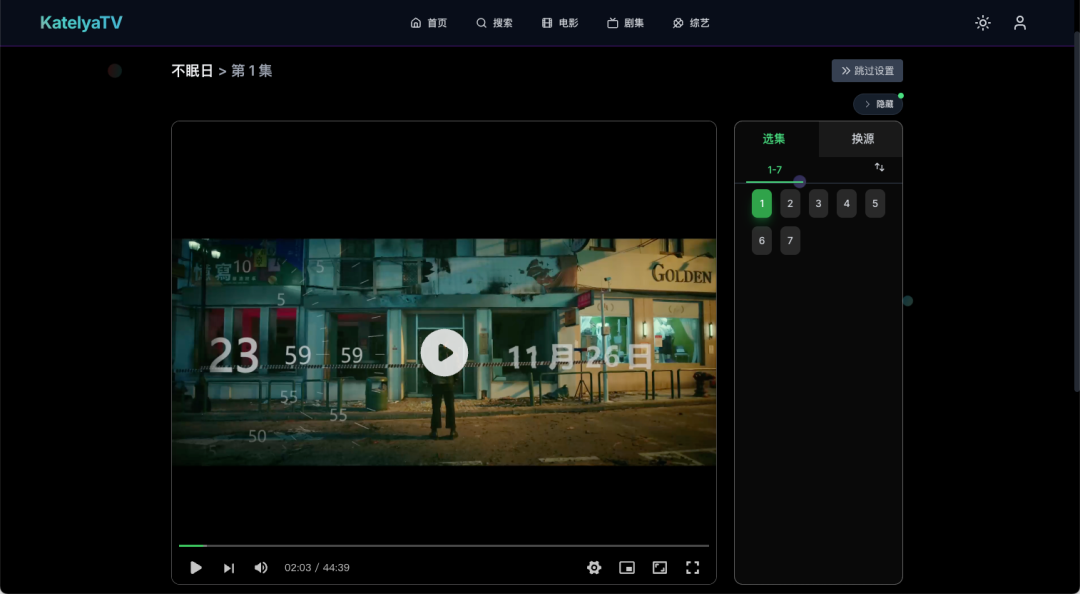Click the KatelyaTV logo
The width and height of the screenshot is (1080, 594).
pos(80,22)
